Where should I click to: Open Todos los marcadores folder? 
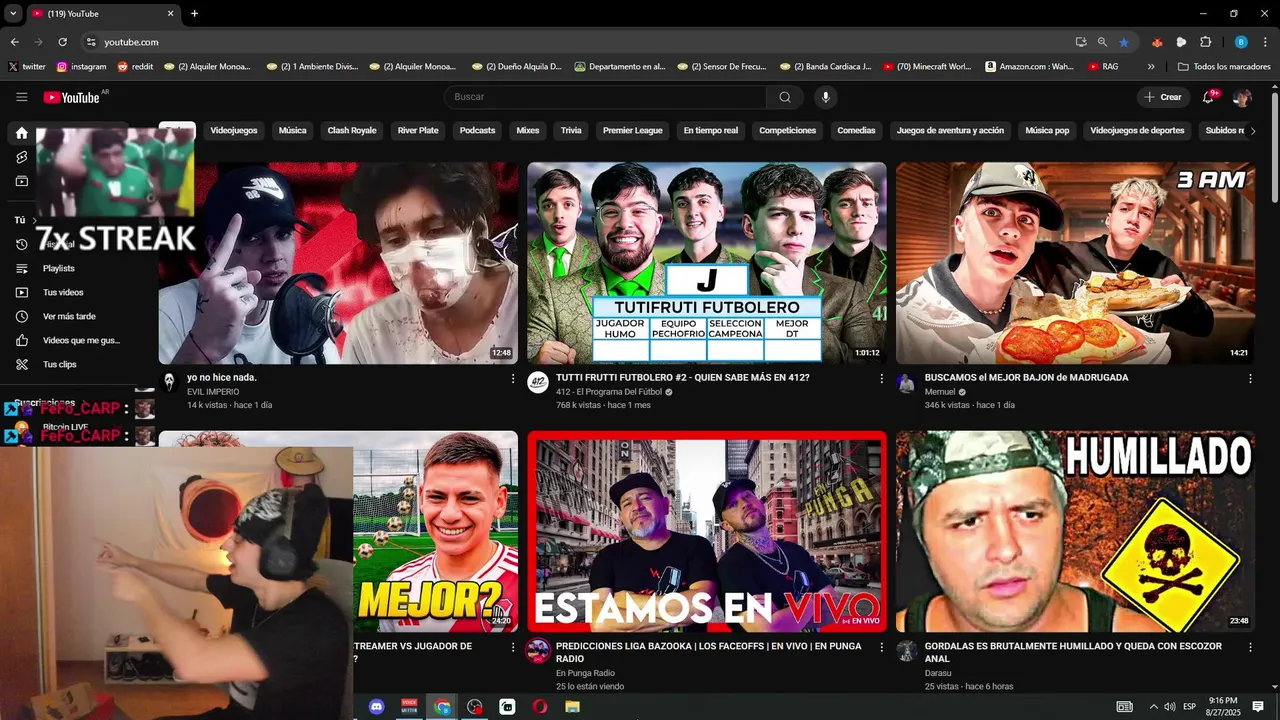(x=1225, y=67)
